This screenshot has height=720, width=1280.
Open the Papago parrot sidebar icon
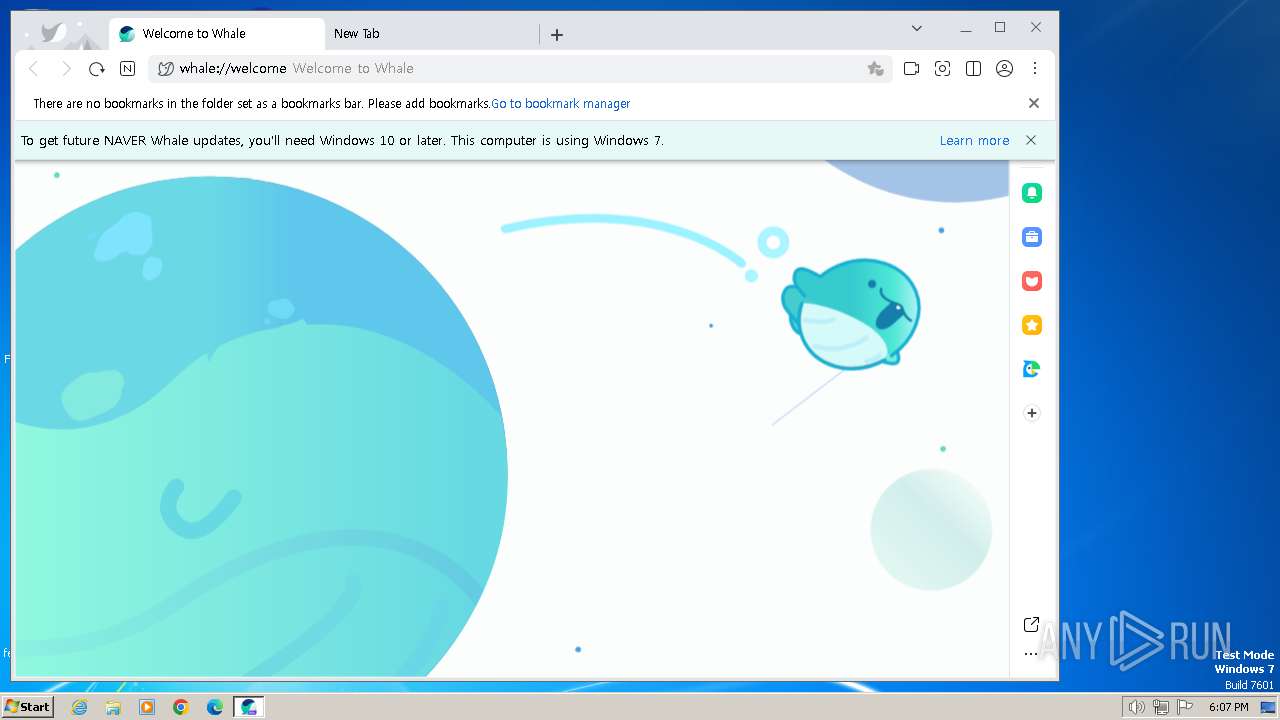[x=1032, y=369]
